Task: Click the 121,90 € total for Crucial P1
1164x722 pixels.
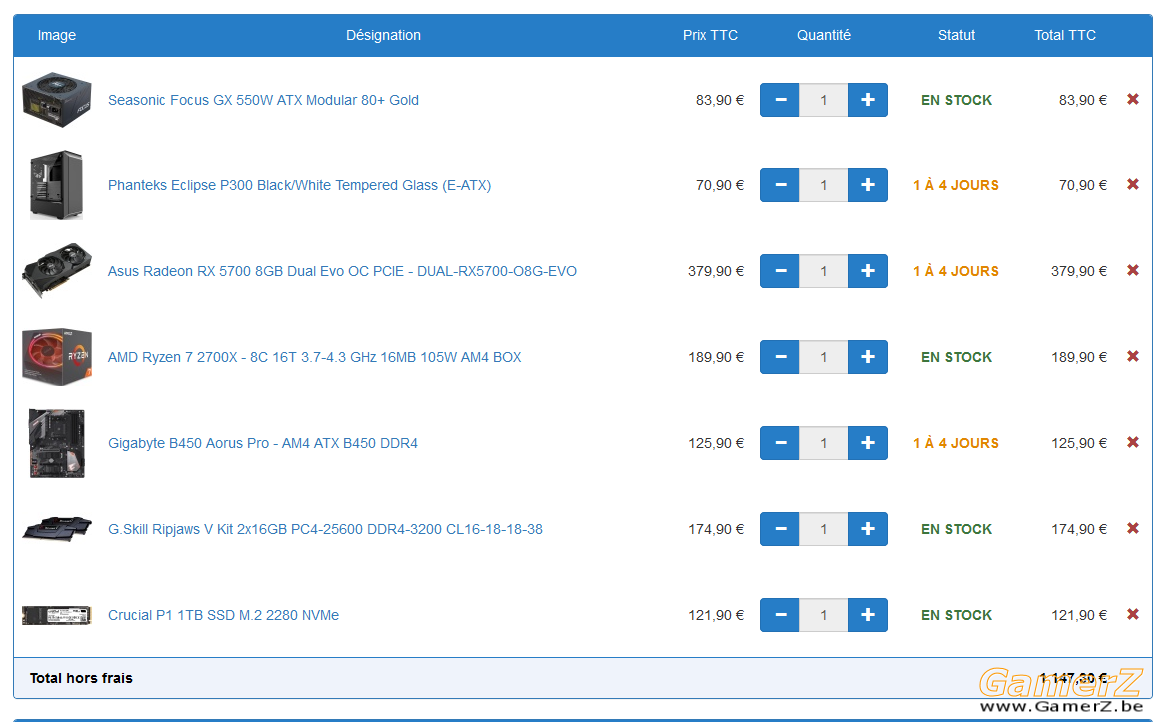Action: pyautogui.click(x=1079, y=615)
